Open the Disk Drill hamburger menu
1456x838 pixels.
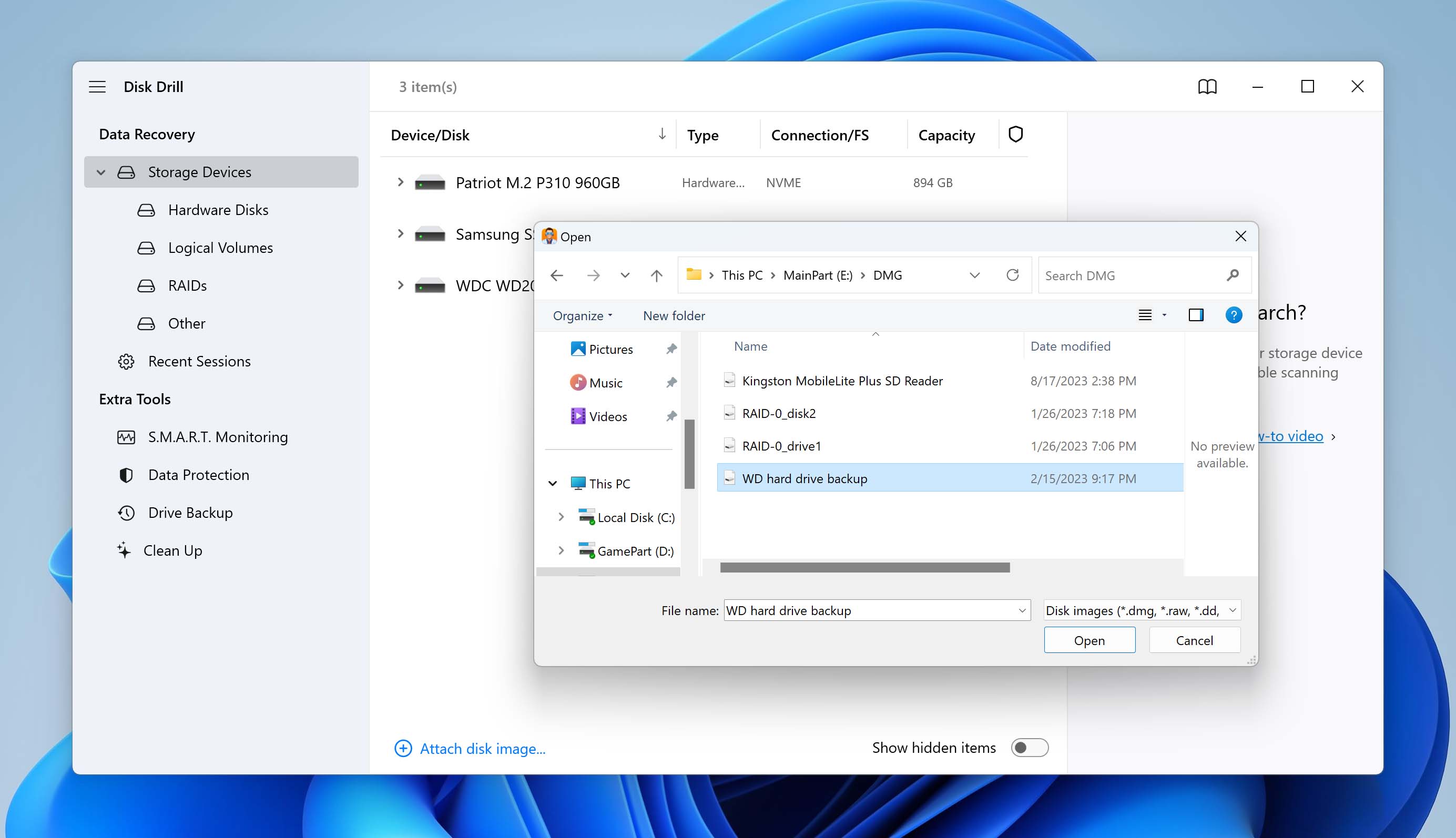tap(97, 86)
